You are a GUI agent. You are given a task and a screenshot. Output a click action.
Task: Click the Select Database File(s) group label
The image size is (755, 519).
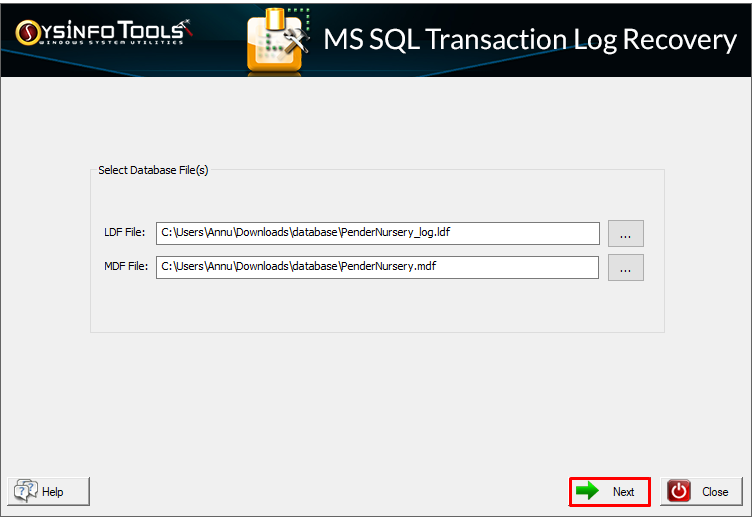click(x=153, y=170)
